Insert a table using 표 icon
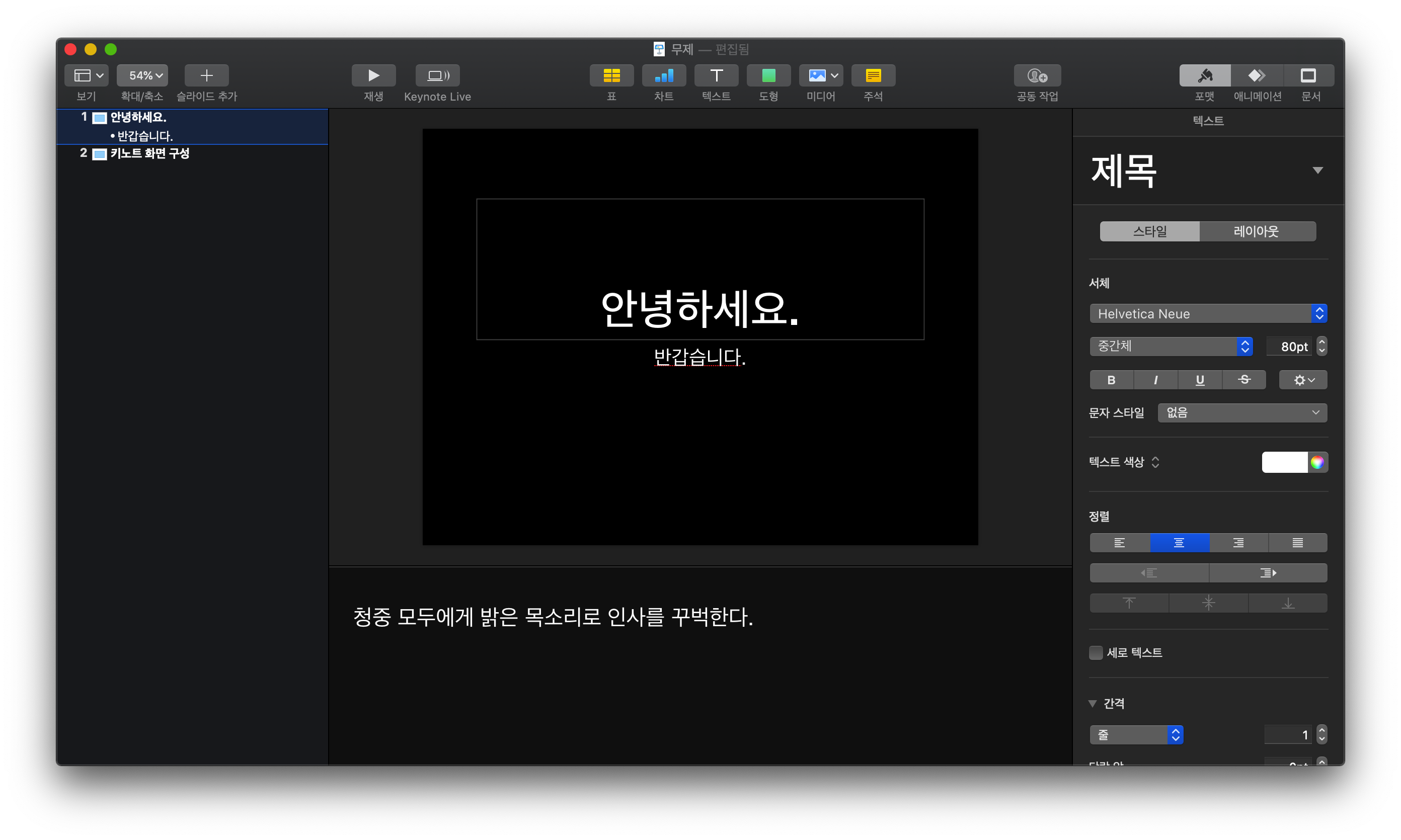Screen dimensions: 1401x840 (611, 75)
